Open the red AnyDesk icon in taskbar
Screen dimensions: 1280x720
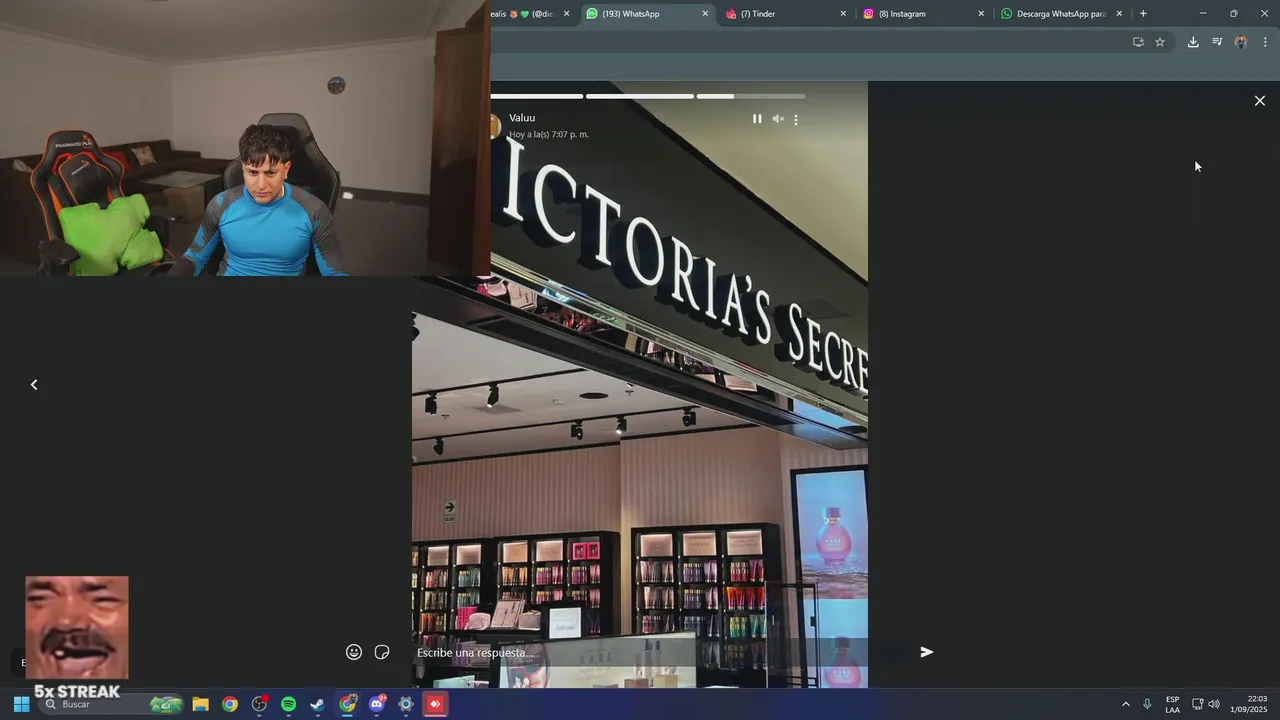435,704
